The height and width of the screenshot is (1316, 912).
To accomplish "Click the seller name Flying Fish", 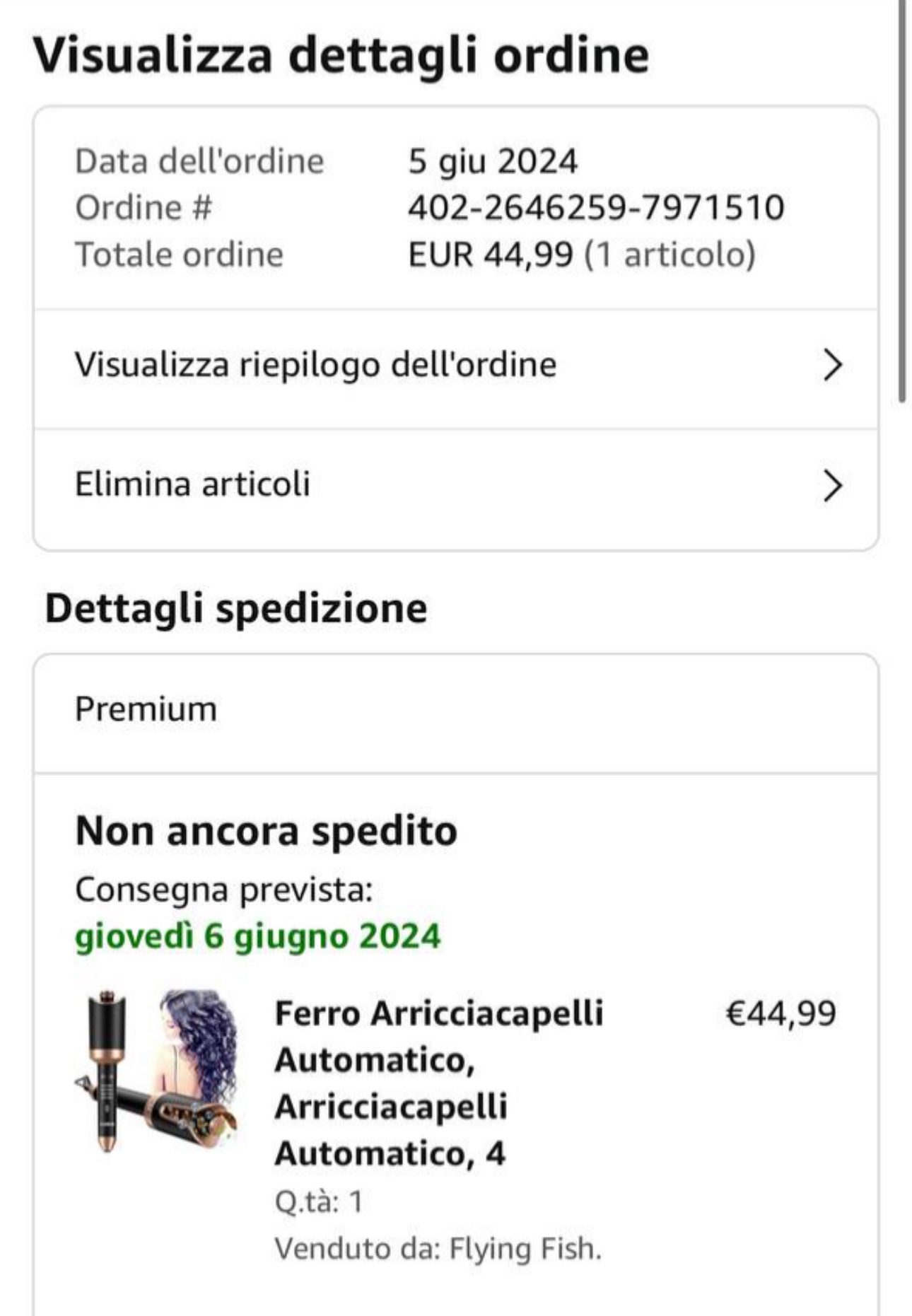I will pos(525,1249).
